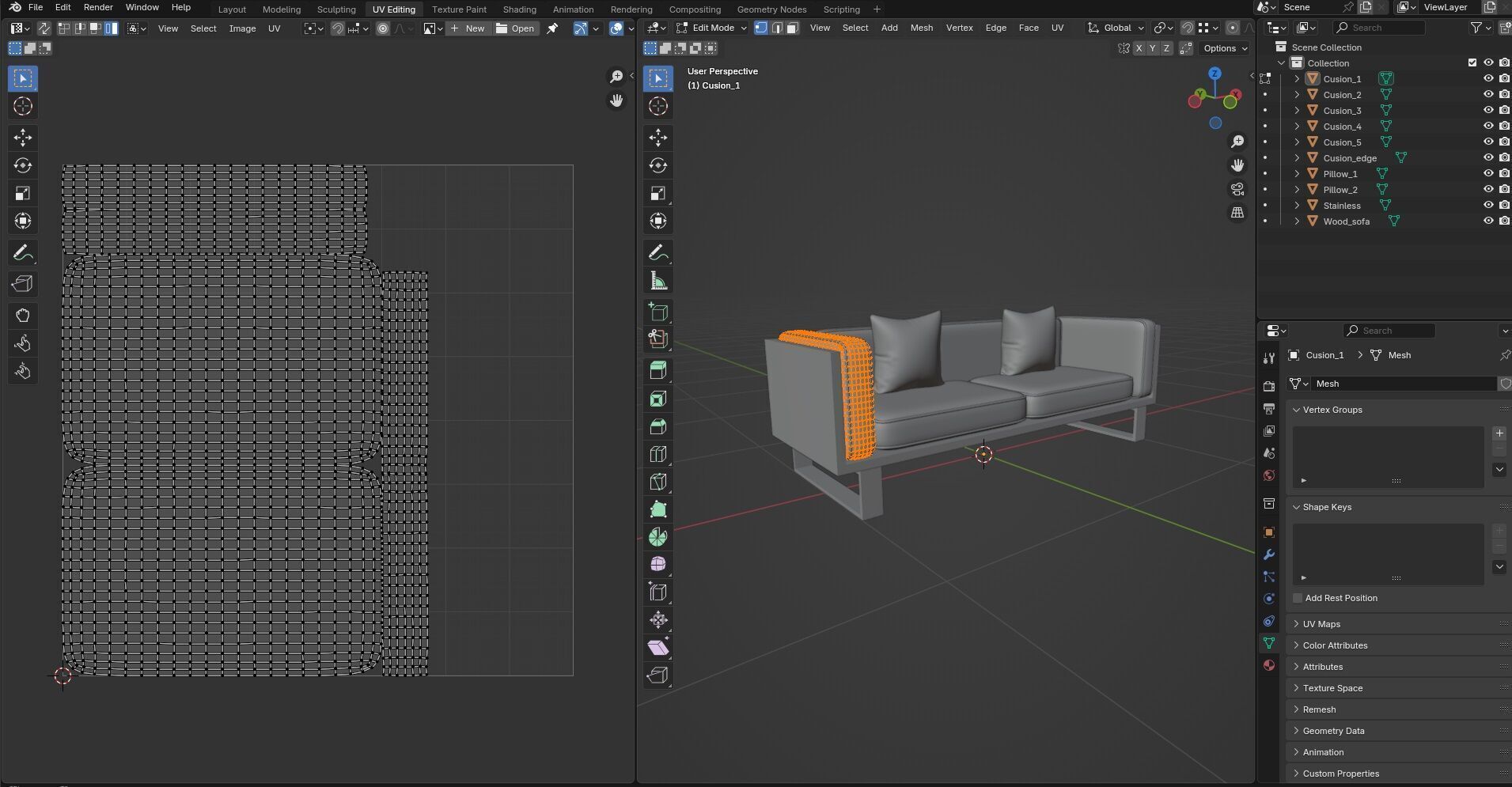Switch to the Shading workspace tab
This screenshot has height=787, width=1512.
pos(519,9)
